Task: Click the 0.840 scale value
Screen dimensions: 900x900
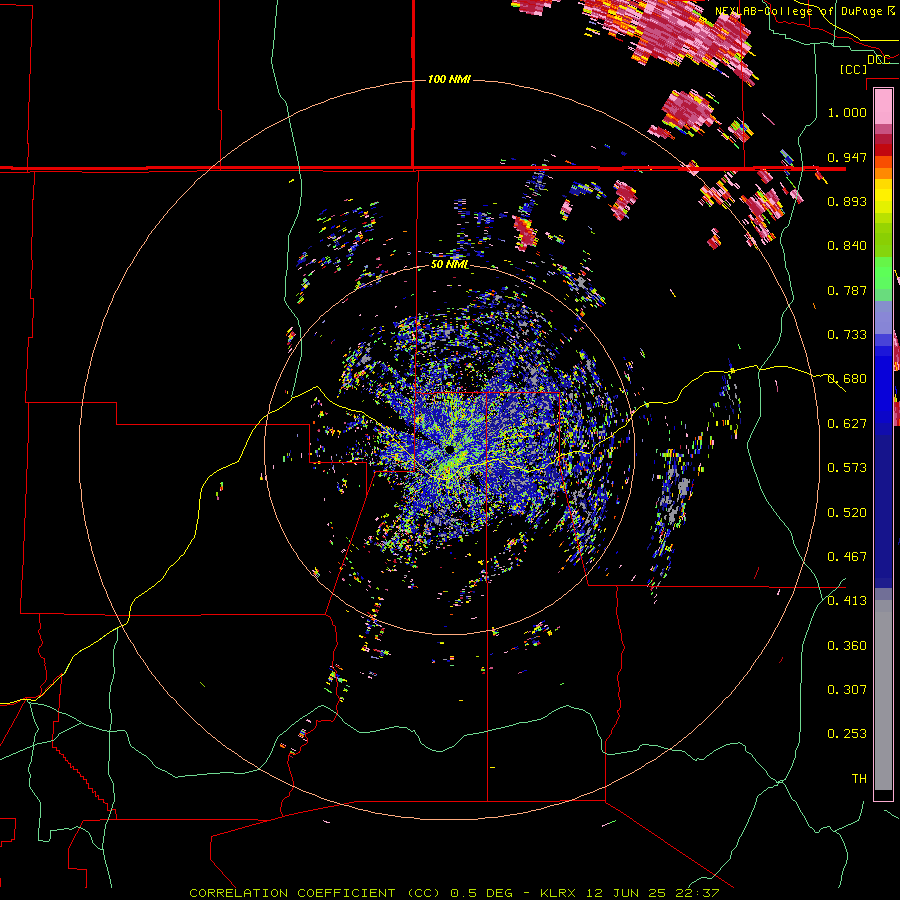Action: (x=847, y=245)
